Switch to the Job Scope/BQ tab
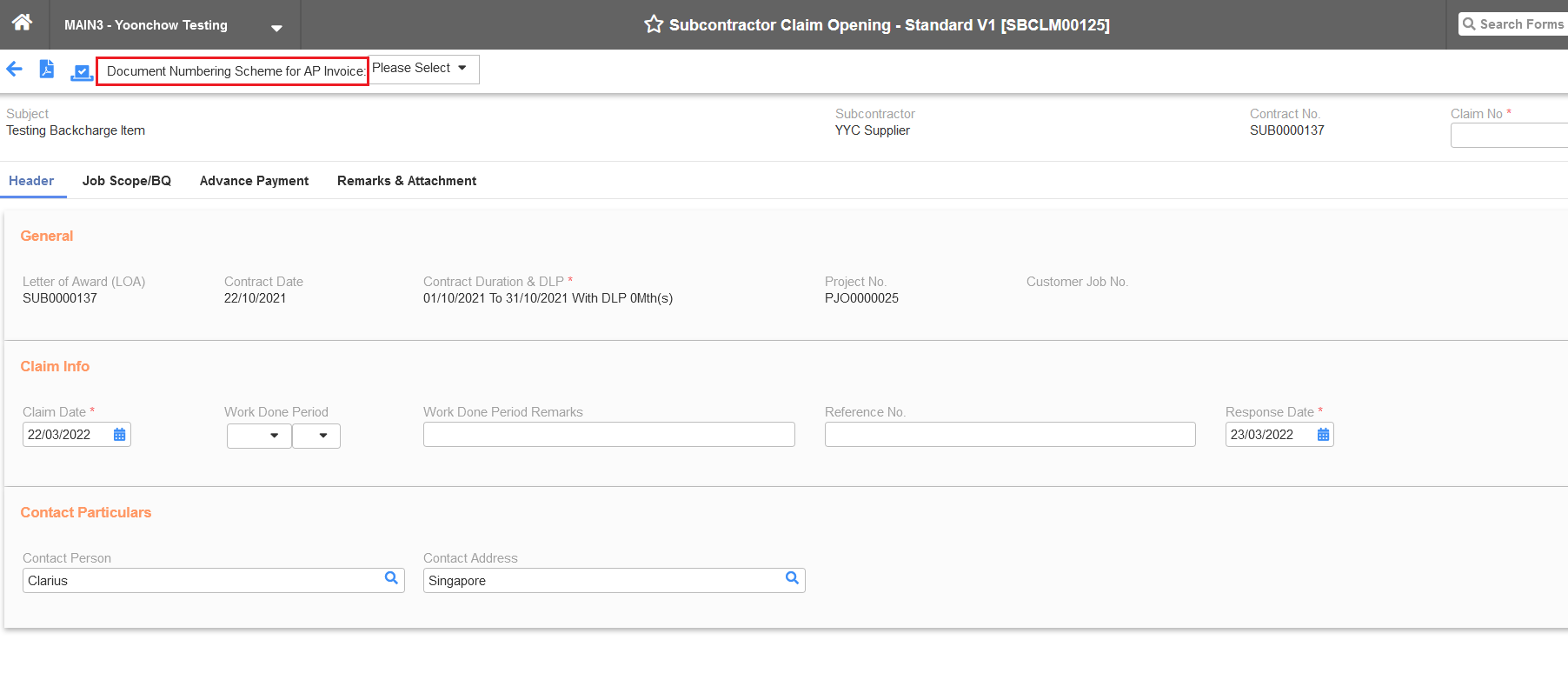The width and height of the screenshot is (1568, 680). tap(127, 181)
